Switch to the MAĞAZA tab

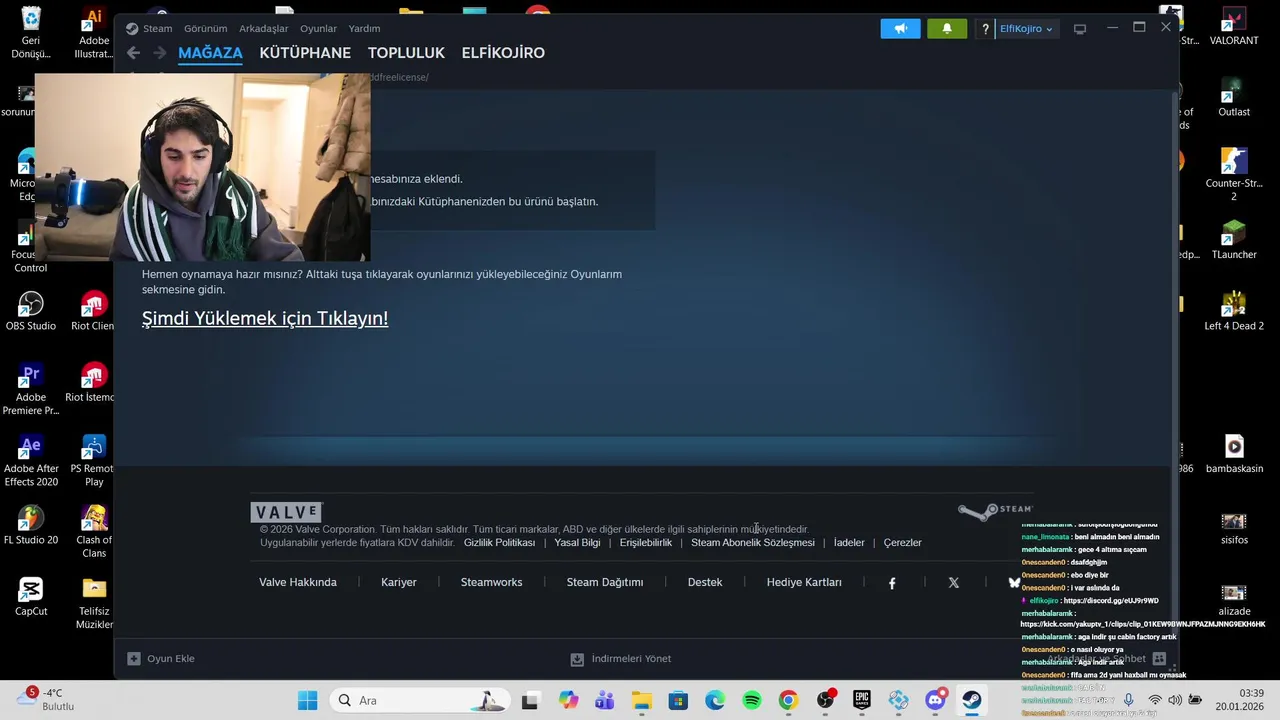point(210,53)
